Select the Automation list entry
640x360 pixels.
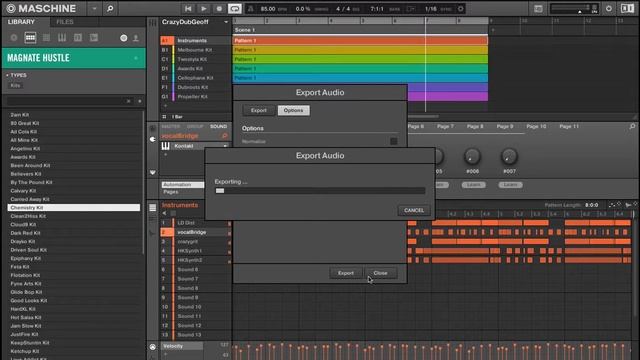coord(183,185)
